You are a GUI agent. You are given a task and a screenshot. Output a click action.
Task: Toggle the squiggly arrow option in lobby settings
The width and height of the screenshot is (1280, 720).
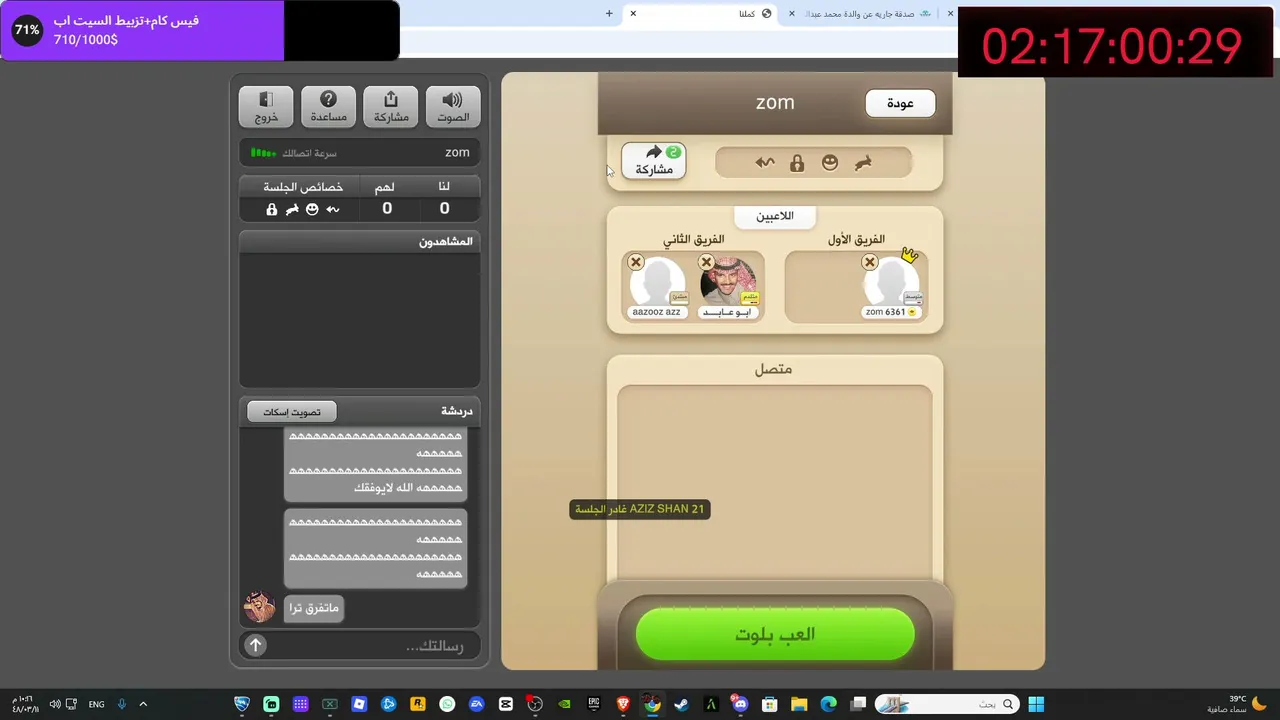[765, 163]
